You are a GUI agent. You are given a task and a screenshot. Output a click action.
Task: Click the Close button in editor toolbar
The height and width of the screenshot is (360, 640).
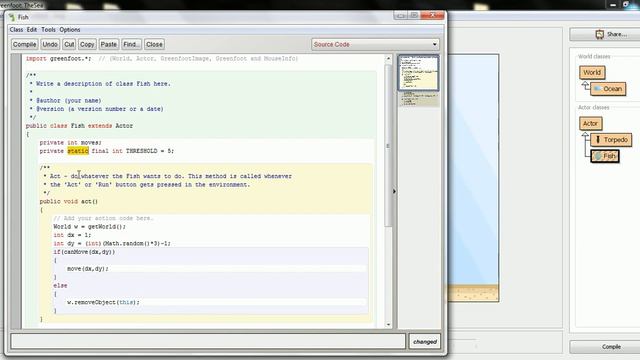tap(154, 44)
